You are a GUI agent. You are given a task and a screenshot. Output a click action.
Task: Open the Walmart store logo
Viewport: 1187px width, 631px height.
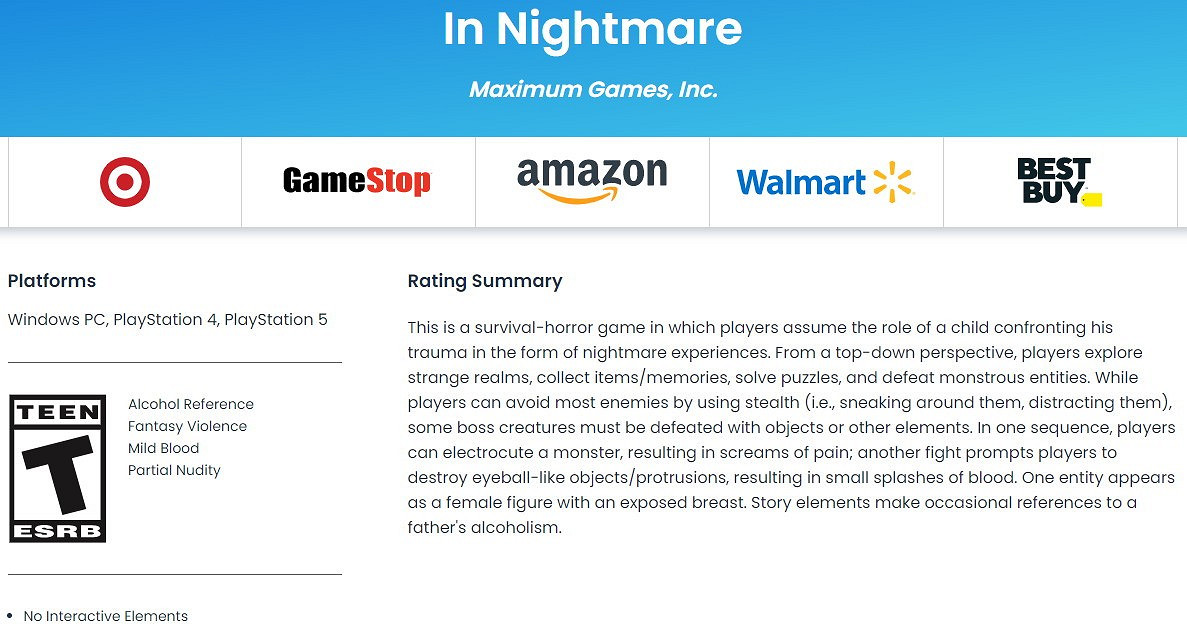[825, 182]
